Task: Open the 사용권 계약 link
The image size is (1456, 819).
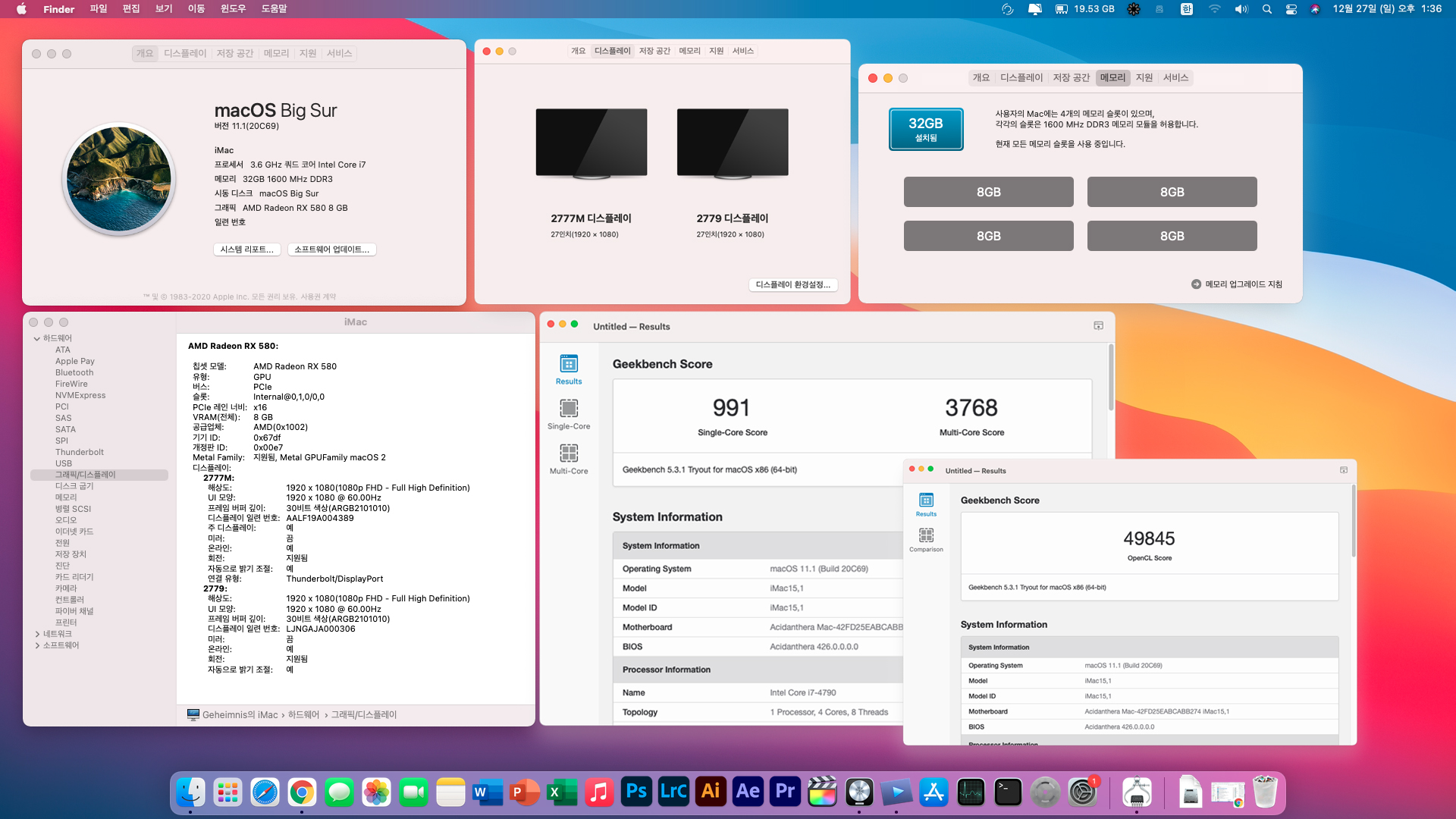Action: 318,297
